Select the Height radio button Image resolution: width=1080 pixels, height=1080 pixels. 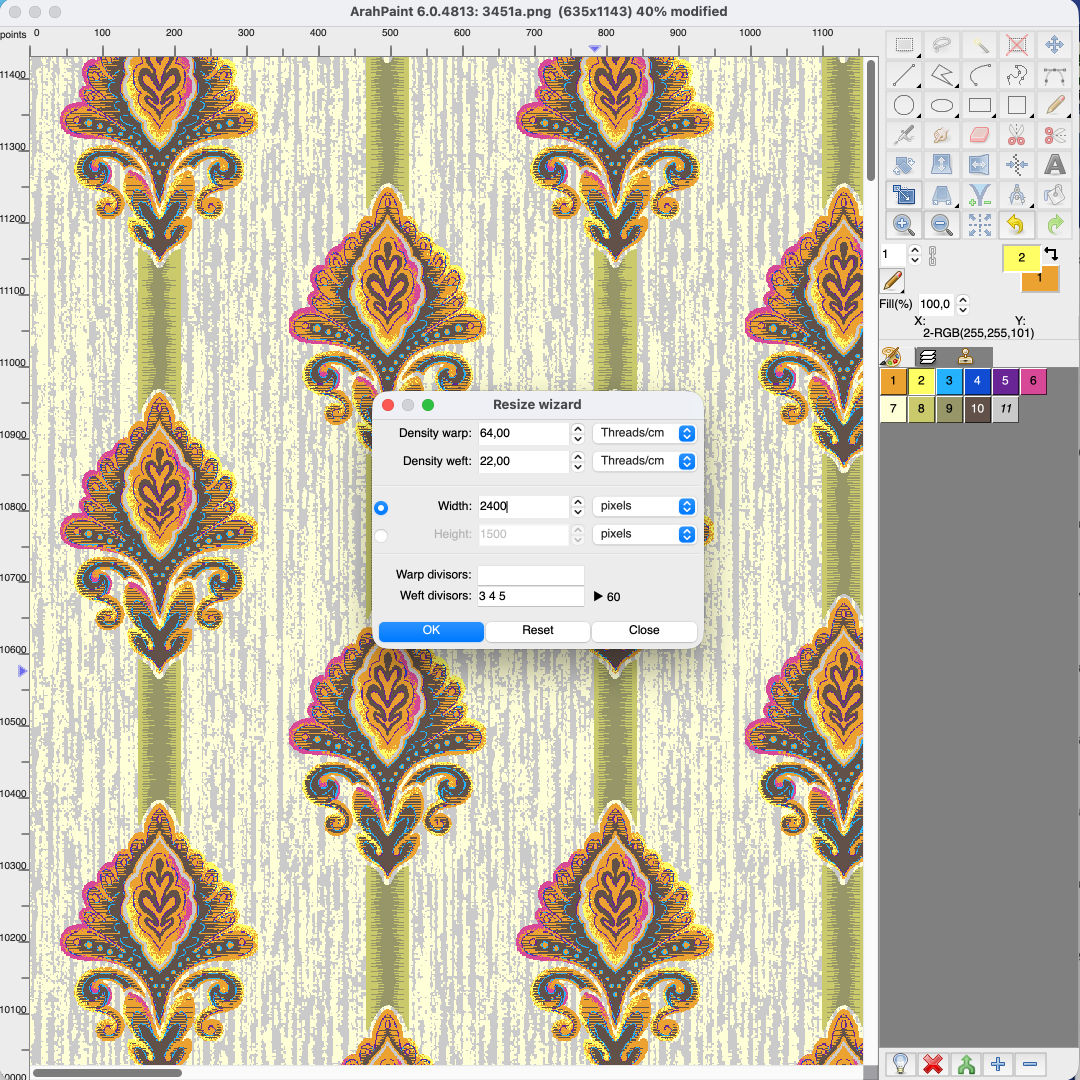381,535
